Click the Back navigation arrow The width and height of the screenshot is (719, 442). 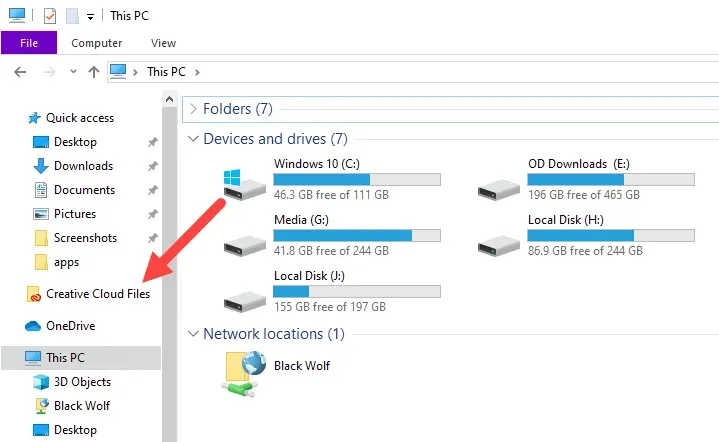point(20,72)
